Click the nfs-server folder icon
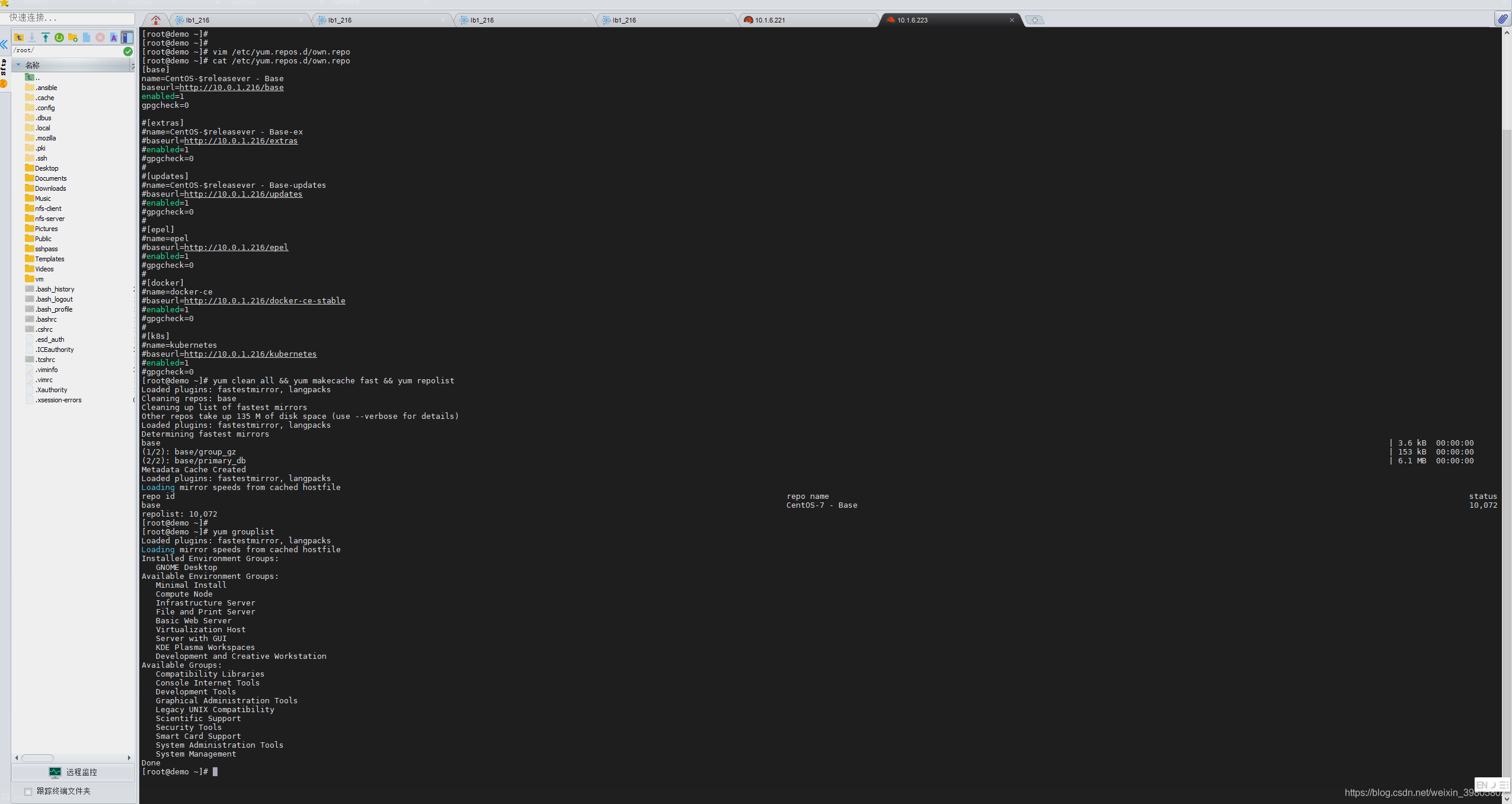This screenshot has height=804, width=1512. coord(30,219)
